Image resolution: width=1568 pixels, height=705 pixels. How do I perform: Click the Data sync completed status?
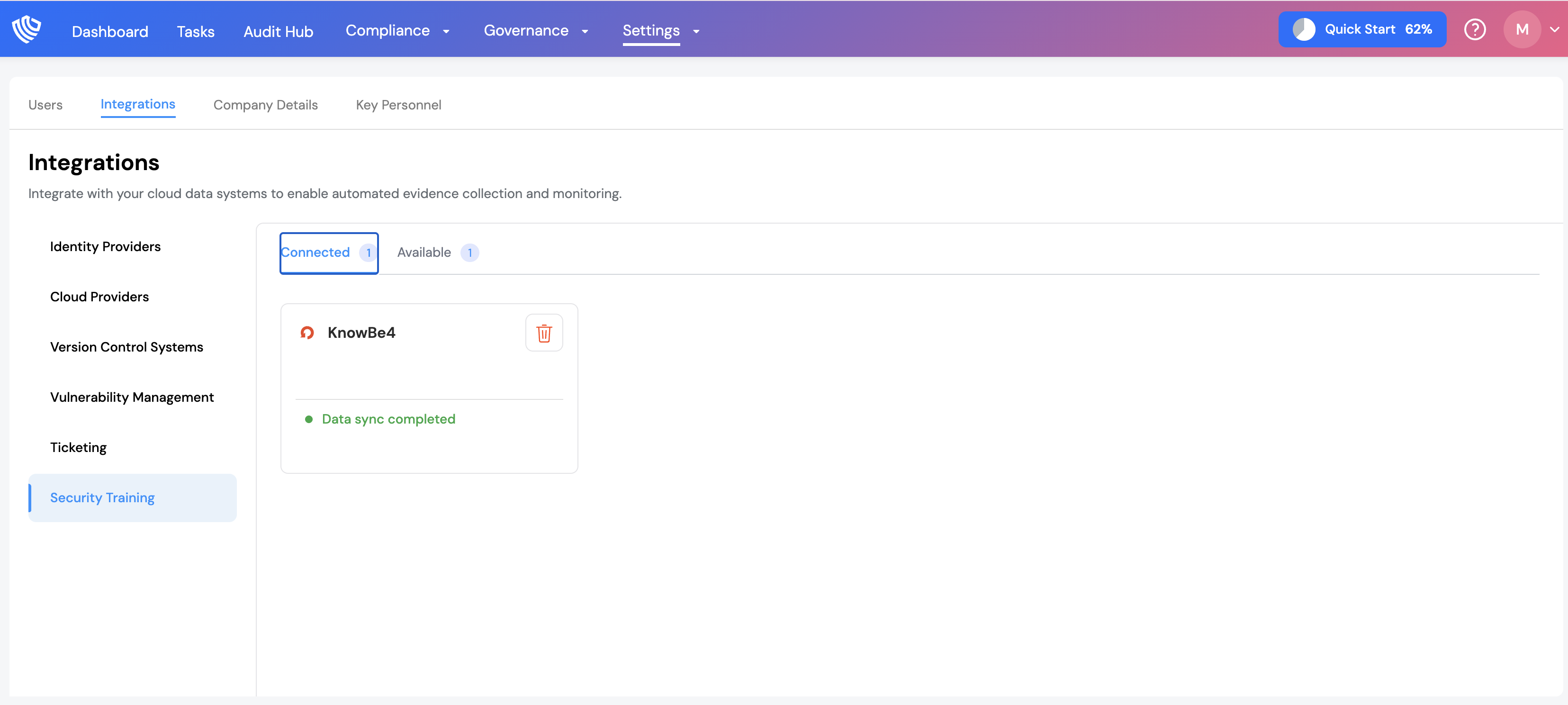[388, 419]
